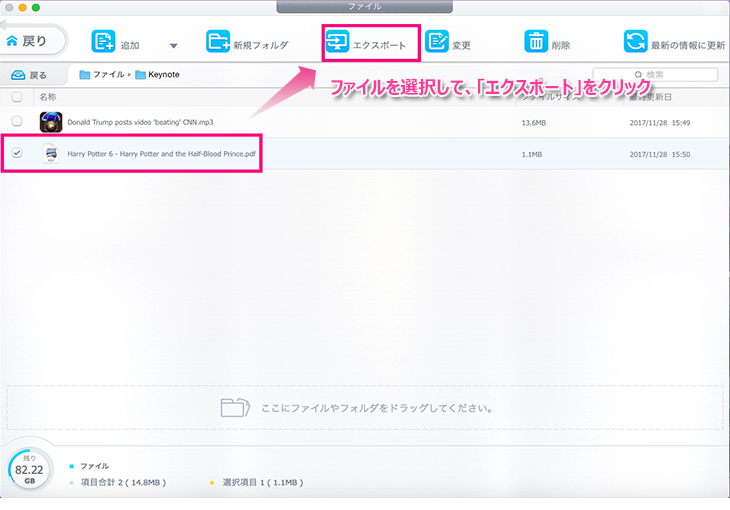730x510 pixels.
Task: Click the 削除 trash icon
Action: point(536,41)
